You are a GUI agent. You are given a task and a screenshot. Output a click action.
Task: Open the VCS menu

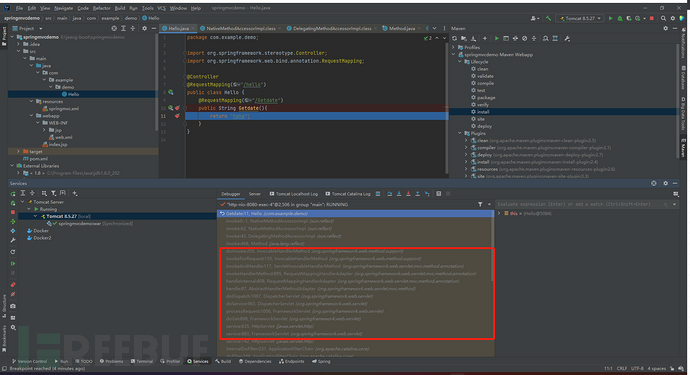click(x=161, y=8)
